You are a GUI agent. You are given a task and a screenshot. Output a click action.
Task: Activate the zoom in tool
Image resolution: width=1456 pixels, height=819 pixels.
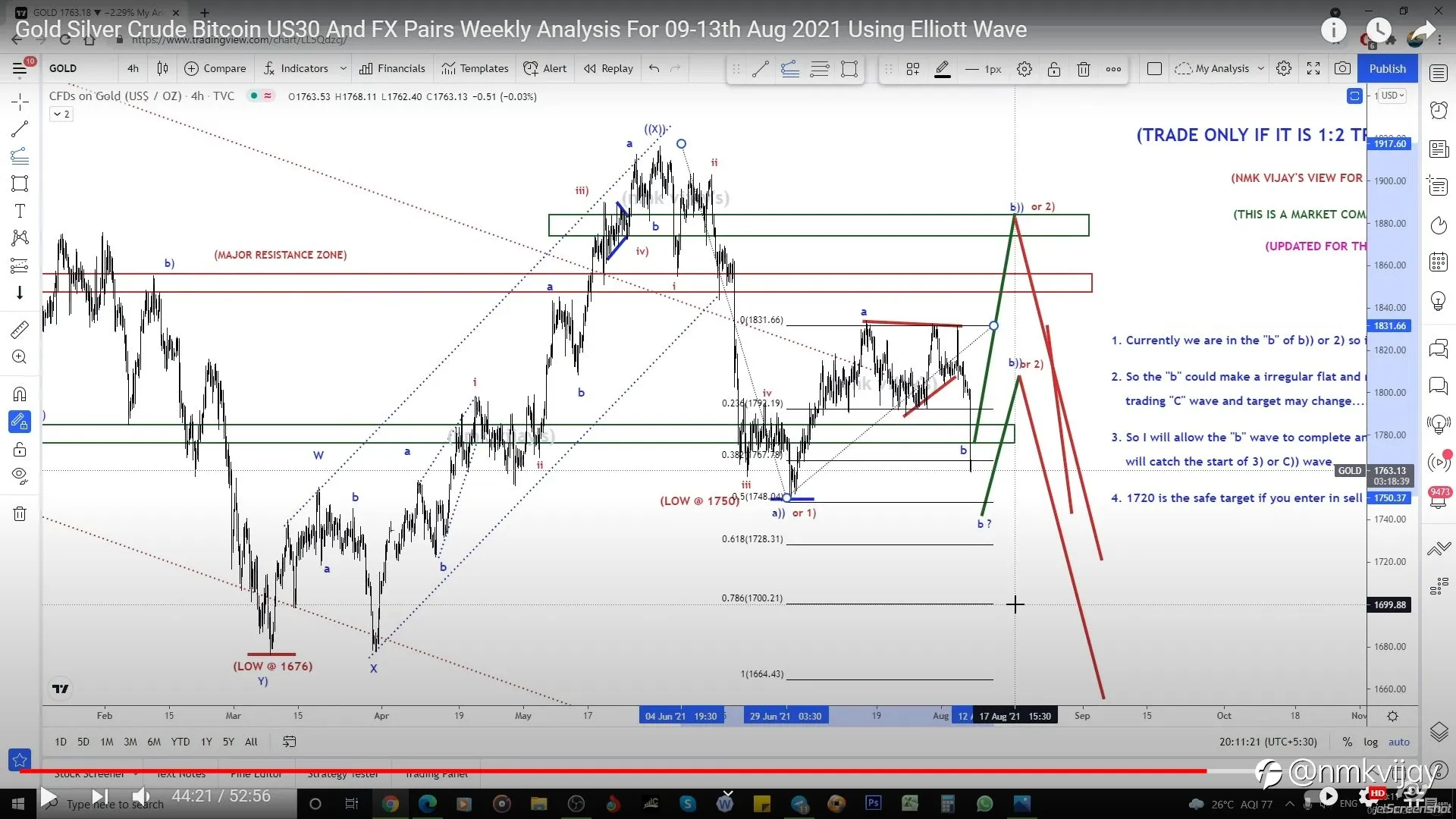[x=20, y=357]
